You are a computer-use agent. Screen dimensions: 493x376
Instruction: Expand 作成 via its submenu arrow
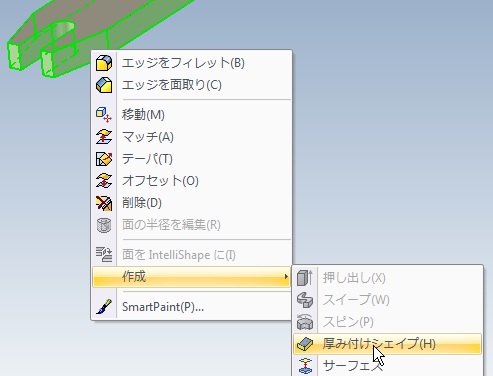click(286, 277)
